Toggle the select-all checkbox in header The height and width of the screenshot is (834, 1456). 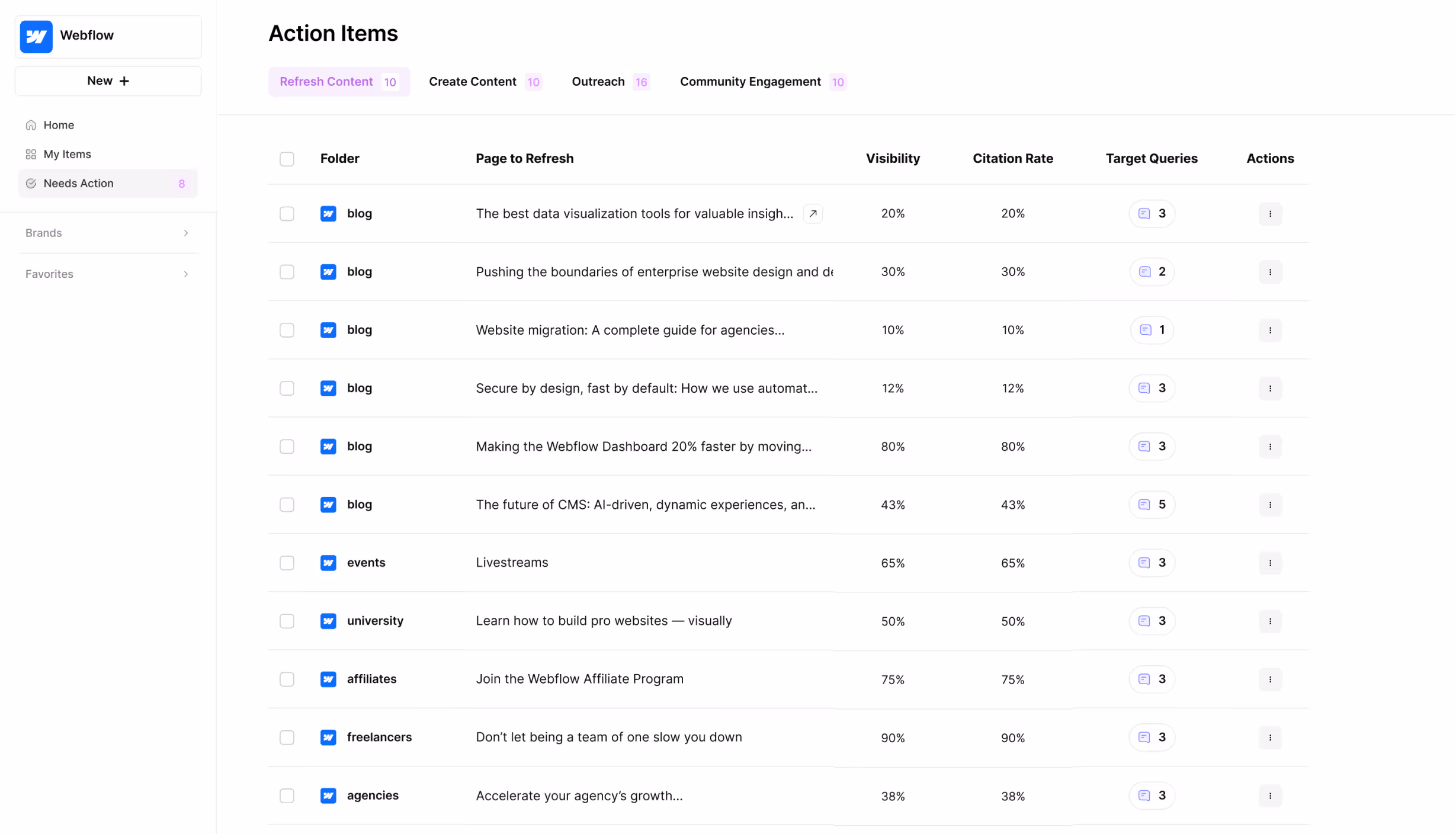tap(287, 159)
